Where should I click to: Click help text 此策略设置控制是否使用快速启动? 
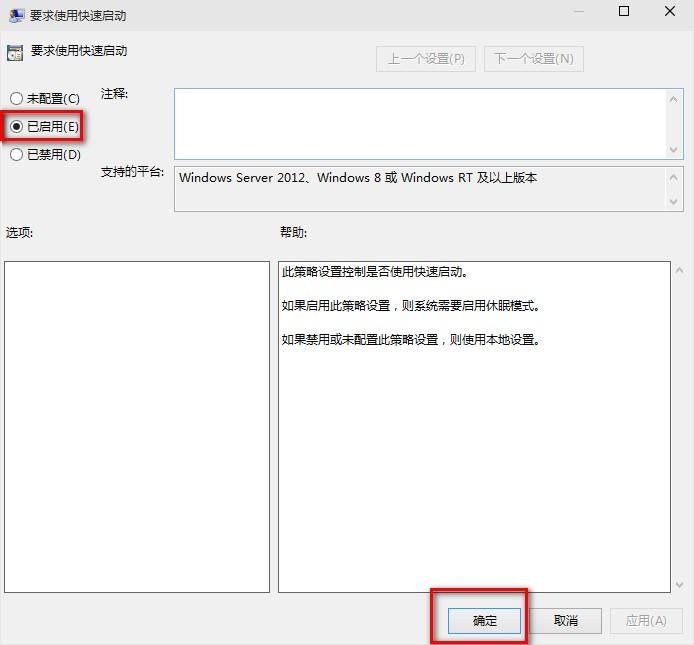point(374,271)
